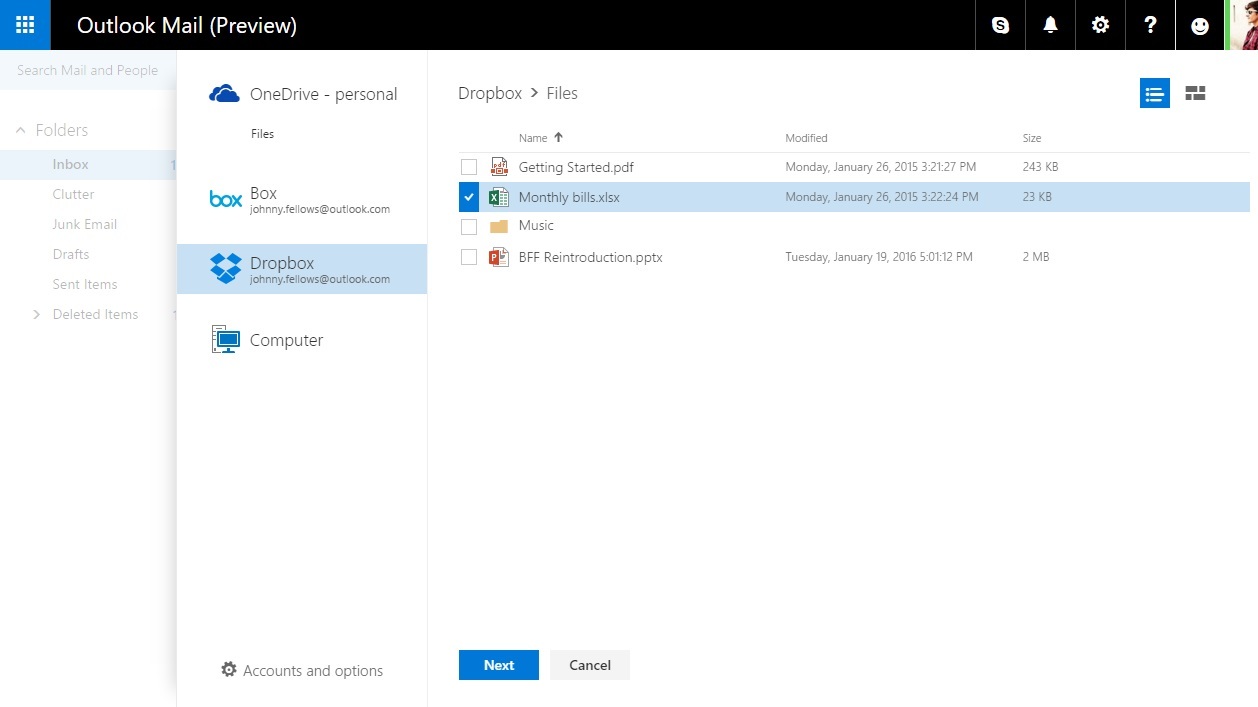
Task: Select the file name Getting Started.pdf
Action: 576,167
